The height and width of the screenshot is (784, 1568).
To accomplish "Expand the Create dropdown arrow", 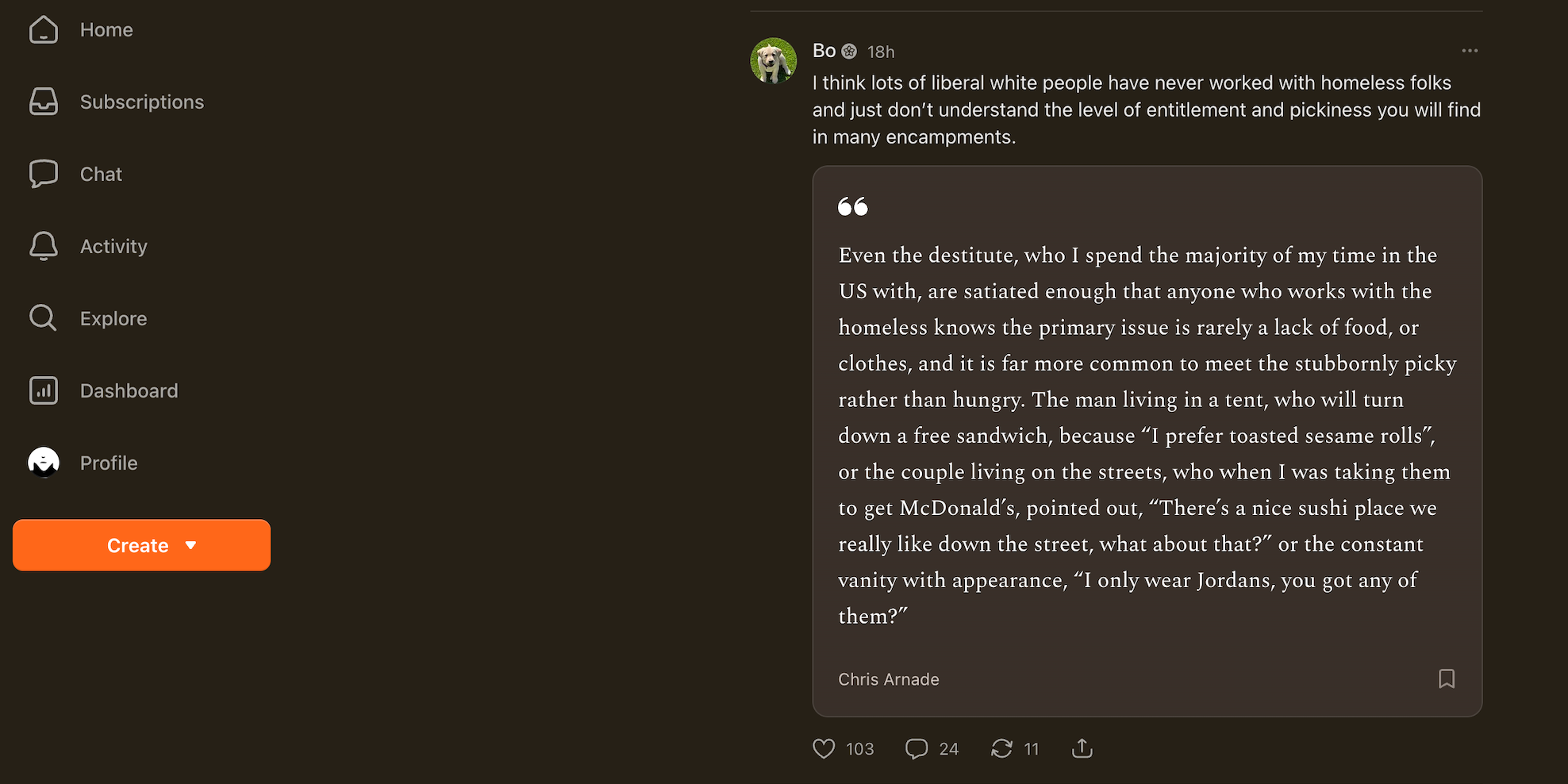I will 190,545.
